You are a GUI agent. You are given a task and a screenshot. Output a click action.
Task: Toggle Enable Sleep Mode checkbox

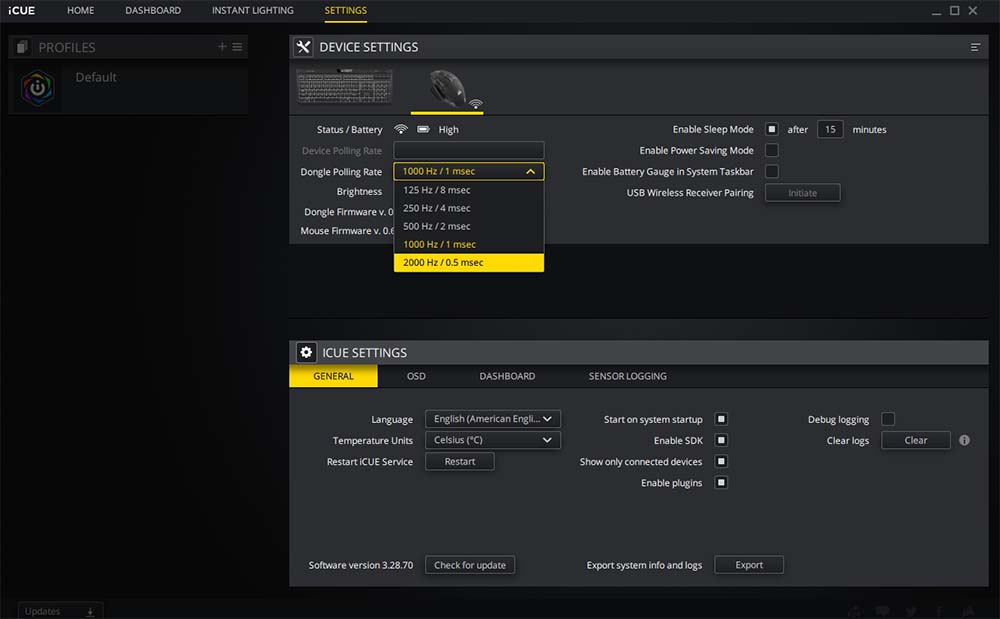772,129
